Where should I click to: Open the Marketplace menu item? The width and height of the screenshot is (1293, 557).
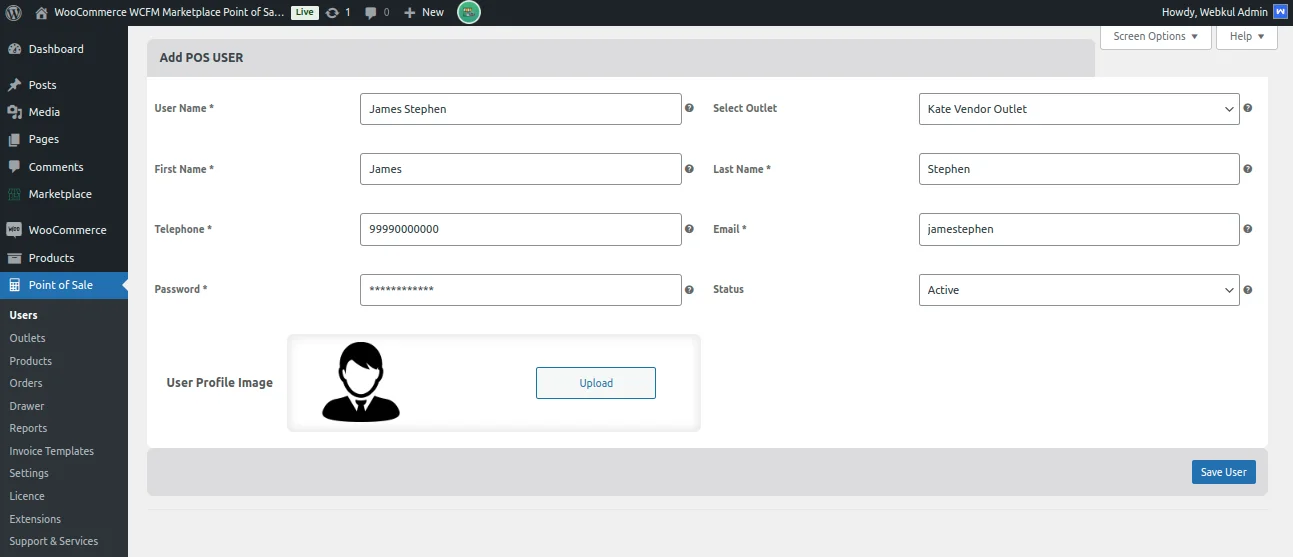pos(64,194)
